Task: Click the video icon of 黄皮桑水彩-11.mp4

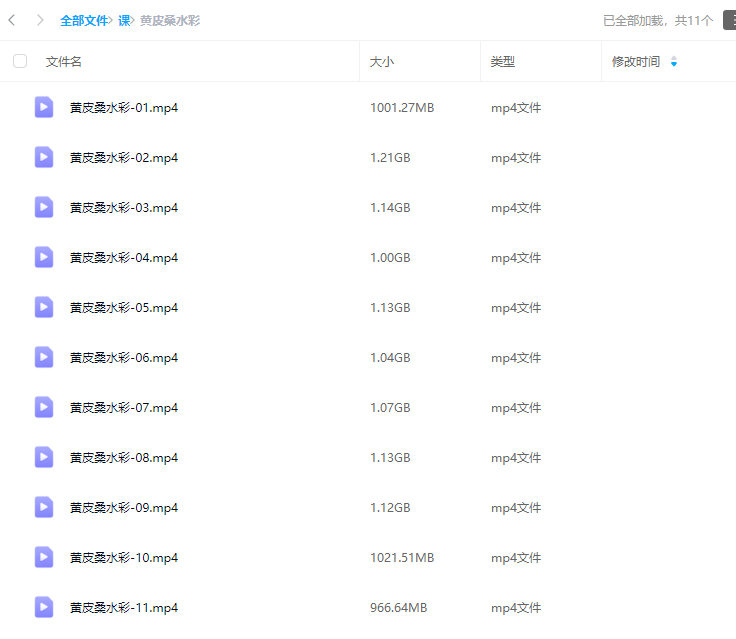Action: pyautogui.click(x=44, y=607)
